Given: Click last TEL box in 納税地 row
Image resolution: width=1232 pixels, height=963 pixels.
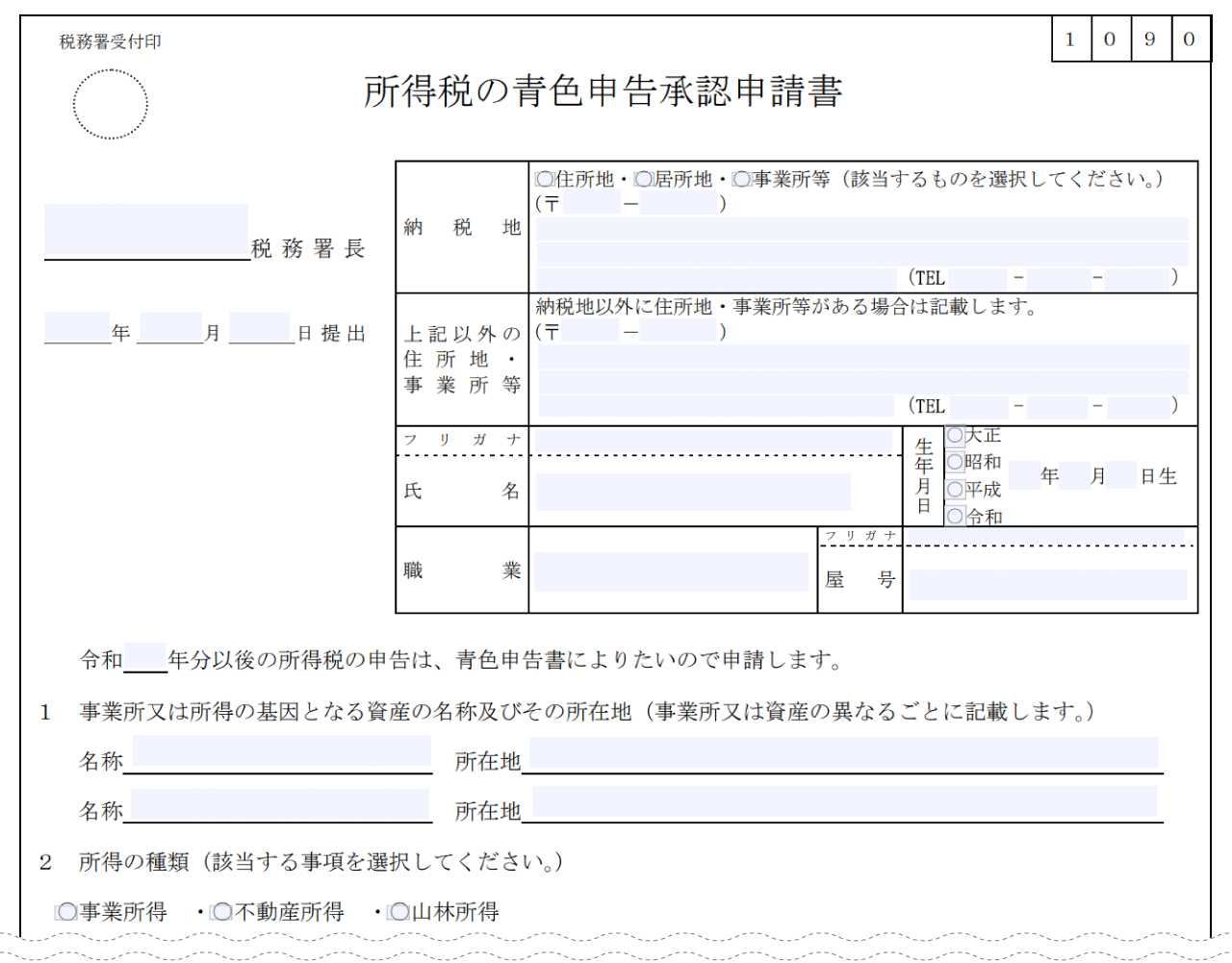Looking at the screenshot, I should 1137,278.
